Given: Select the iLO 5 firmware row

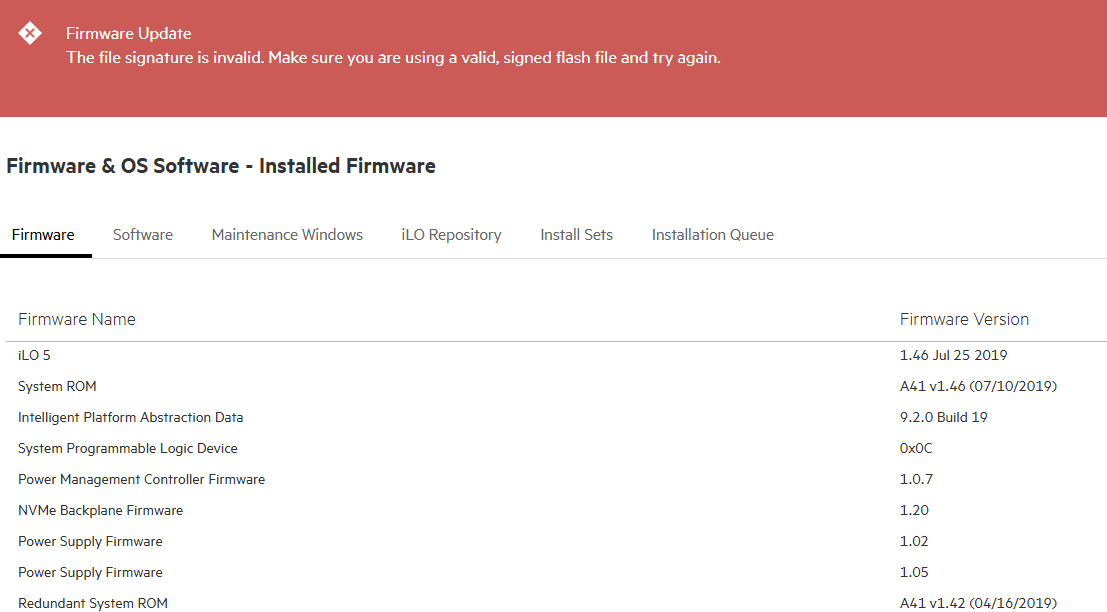Looking at the screenshot, I should click(556, 355).
